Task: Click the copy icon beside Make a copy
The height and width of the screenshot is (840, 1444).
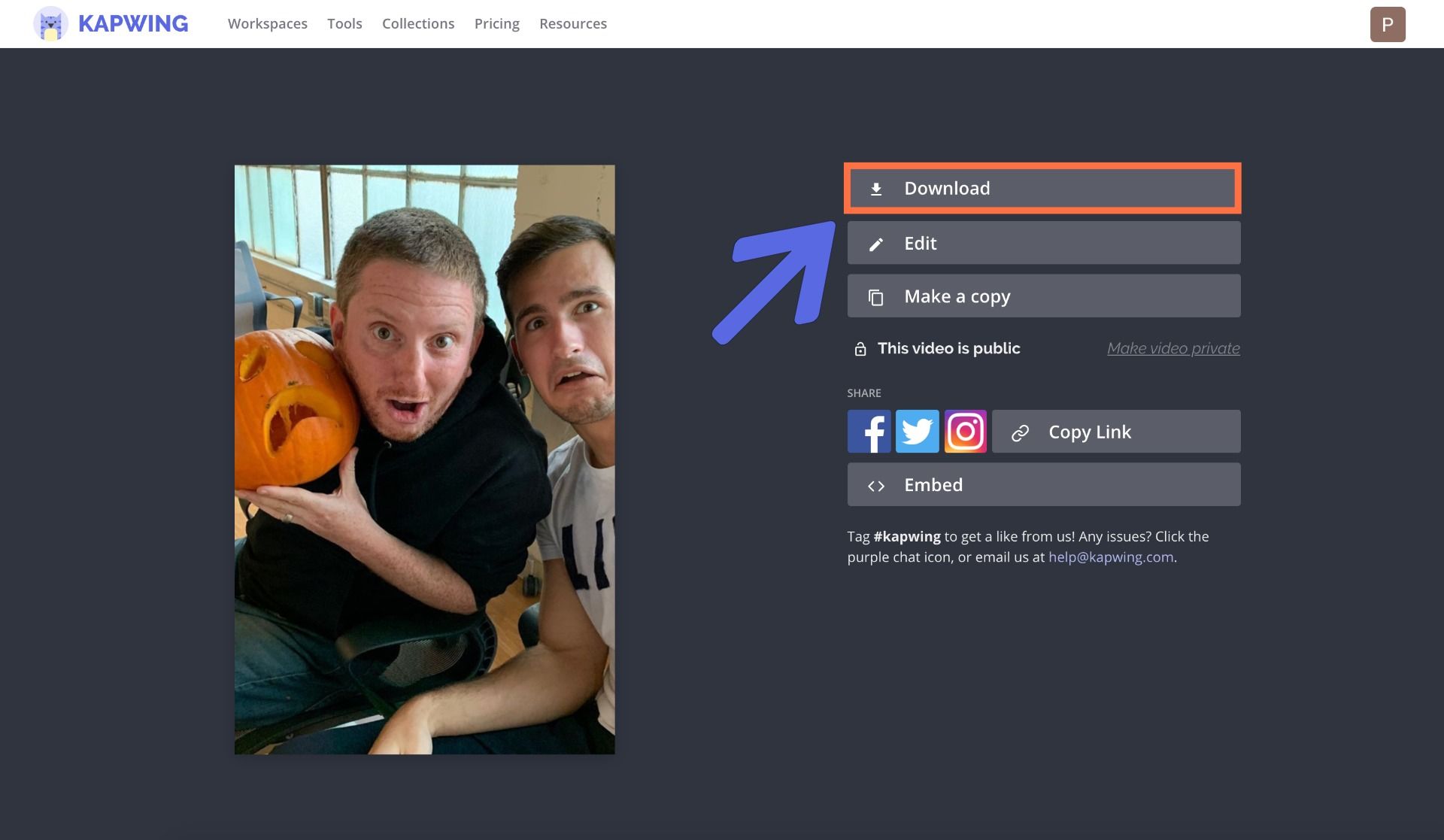Action: [876, 298]
